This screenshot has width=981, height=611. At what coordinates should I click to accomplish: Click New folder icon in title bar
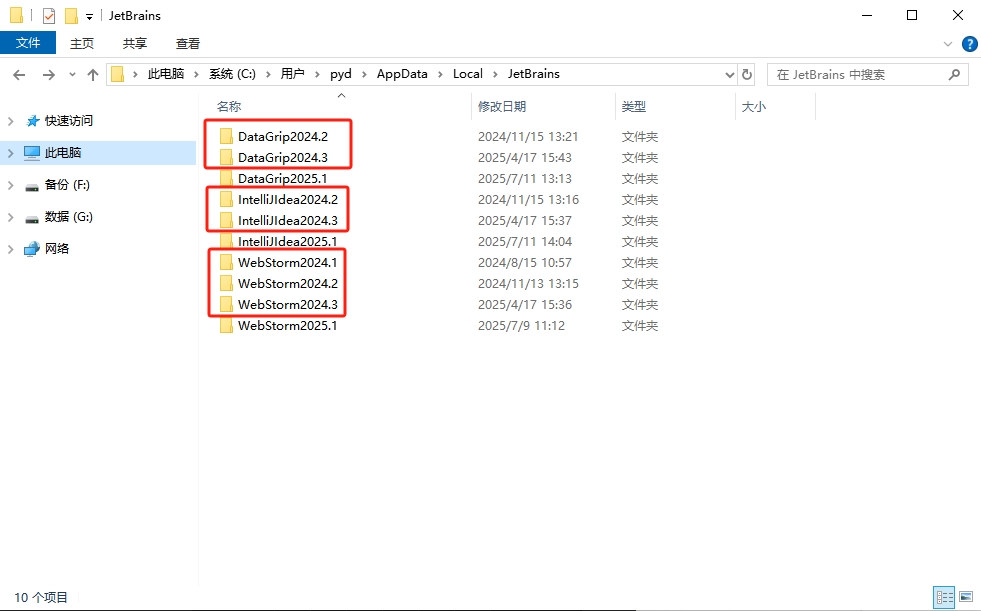(x=71, y=16)
